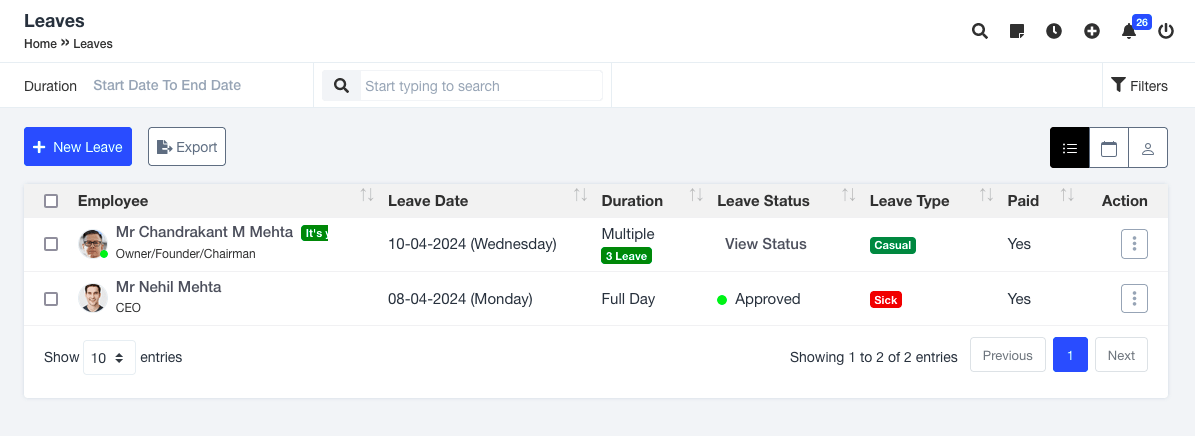The height and width of the screenshot is (436, 1195).
Task: Open notifications bell with 26 badge
Action: [1129, 31]
